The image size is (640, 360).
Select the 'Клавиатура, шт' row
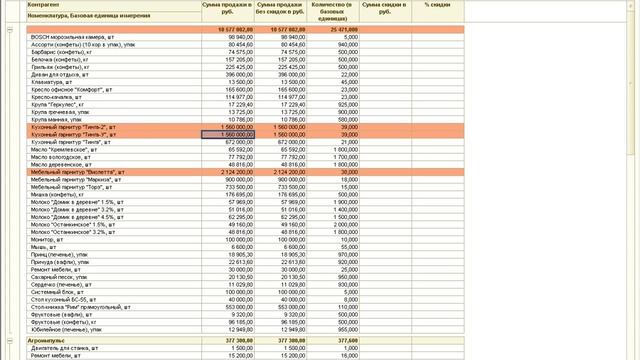[245, 82]
